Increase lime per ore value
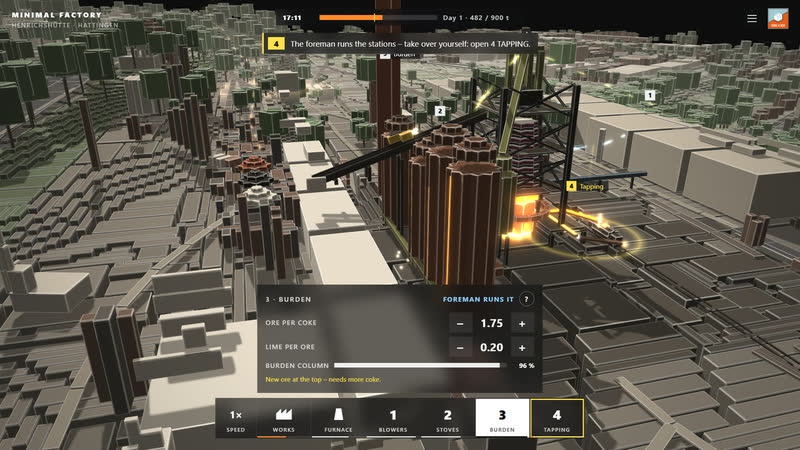This screenshot has height=450, width=800. (x=522, y=347)
